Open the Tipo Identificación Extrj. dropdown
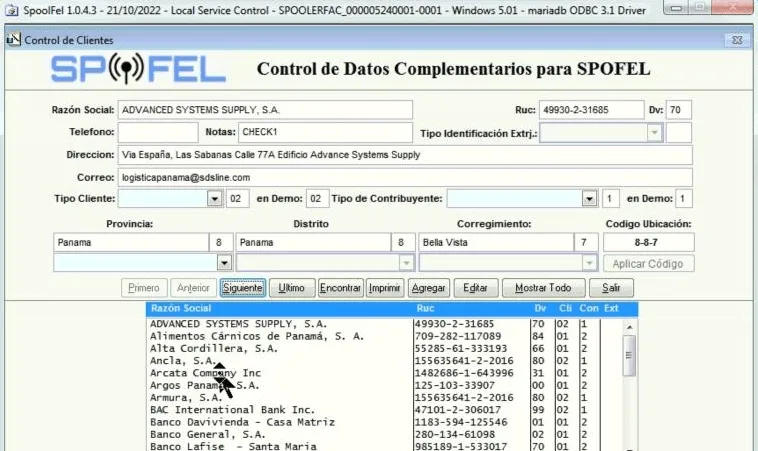This screenshot has width=758, height=451. [x=654, y=132]
